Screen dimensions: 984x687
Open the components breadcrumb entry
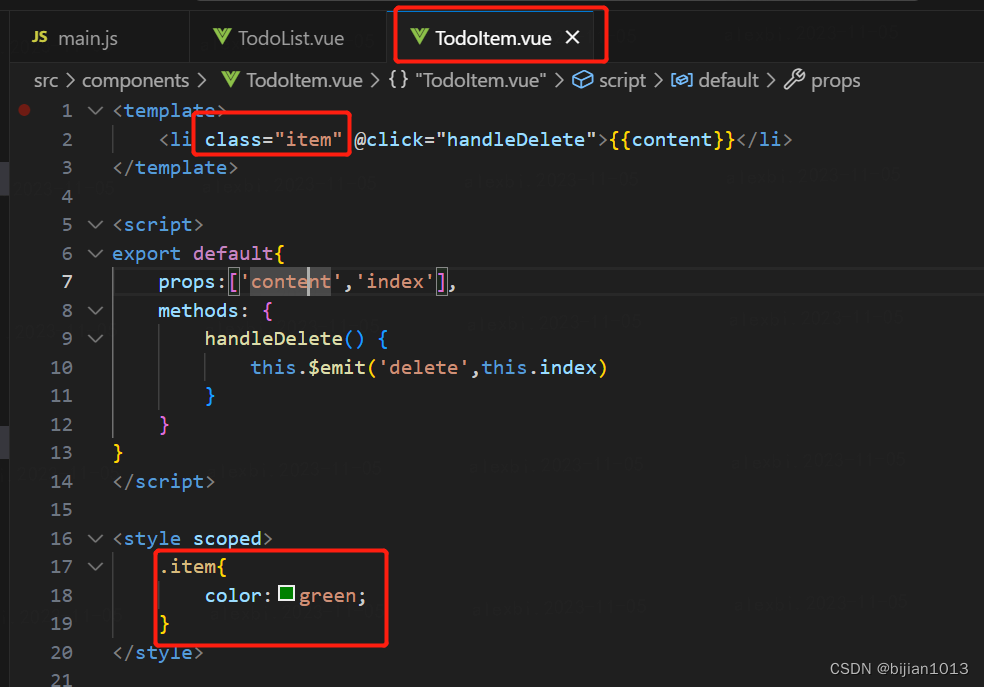[135, 80]
